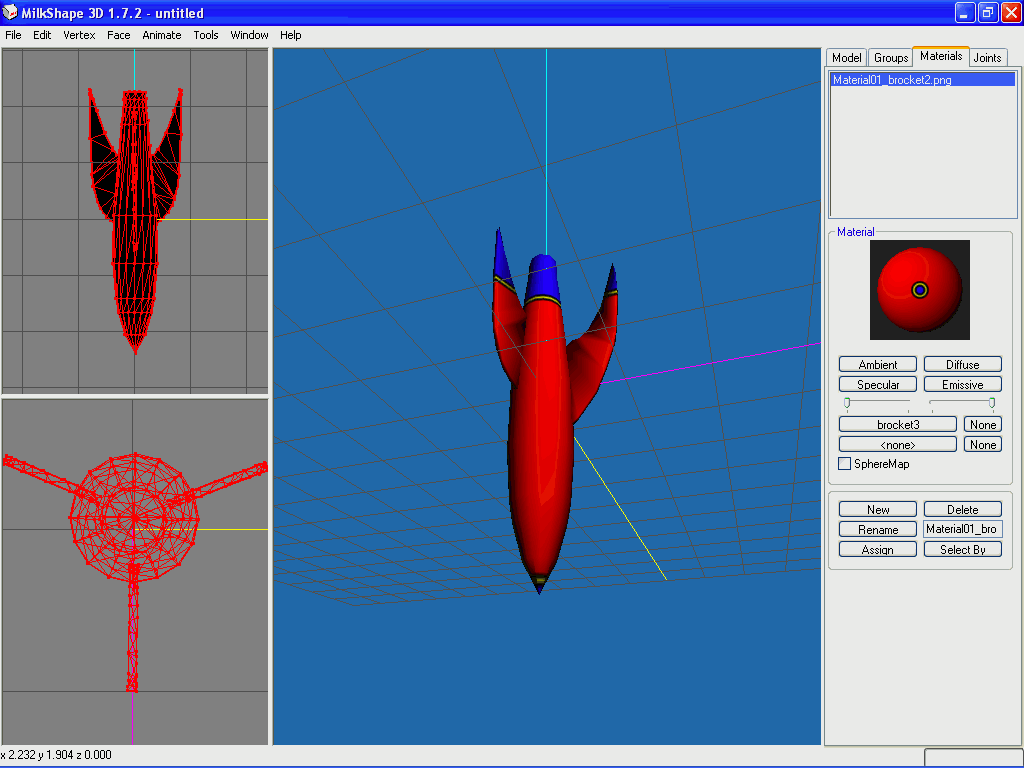Switch to the Joints tab
The image size is (1024, 768).
click(x=987, y=58)
